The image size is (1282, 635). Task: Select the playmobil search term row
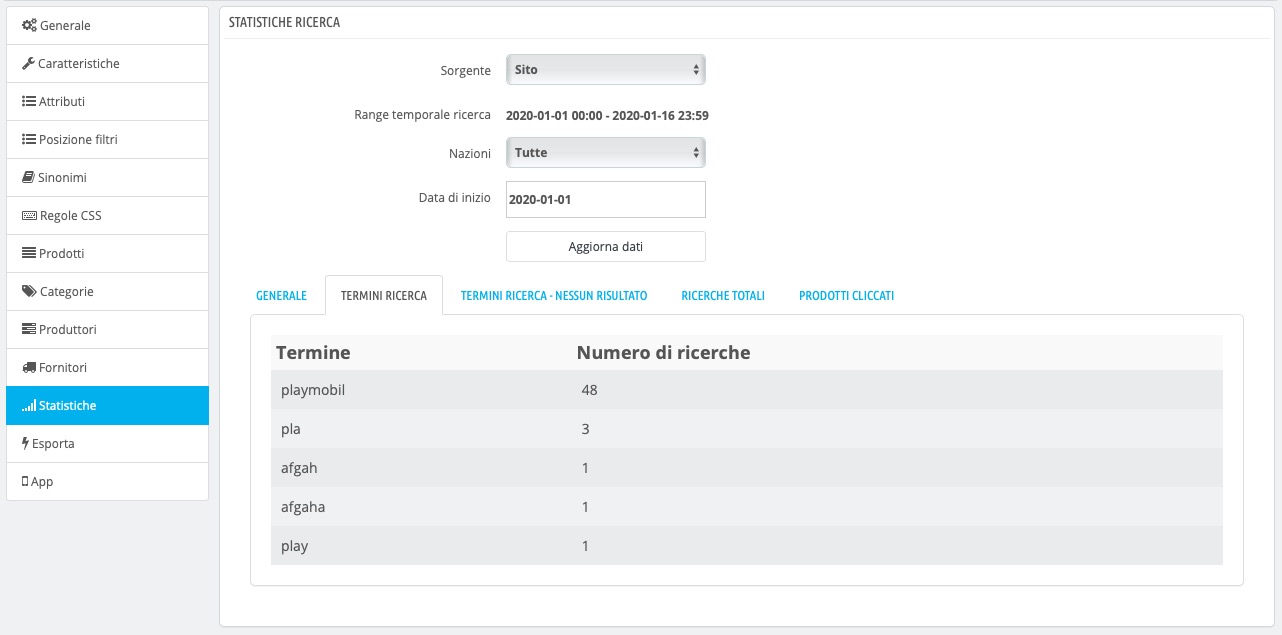747,390
